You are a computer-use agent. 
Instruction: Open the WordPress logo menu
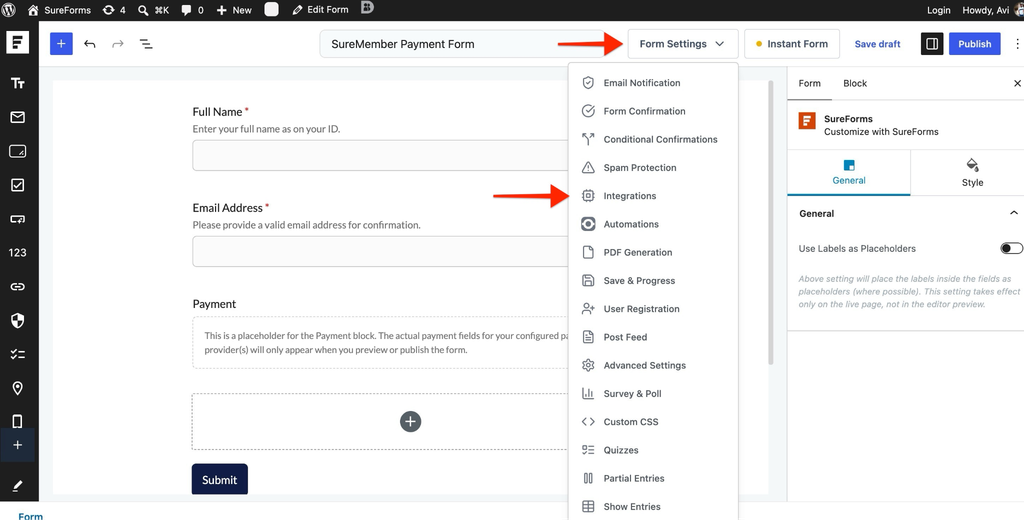click(9, 10)
